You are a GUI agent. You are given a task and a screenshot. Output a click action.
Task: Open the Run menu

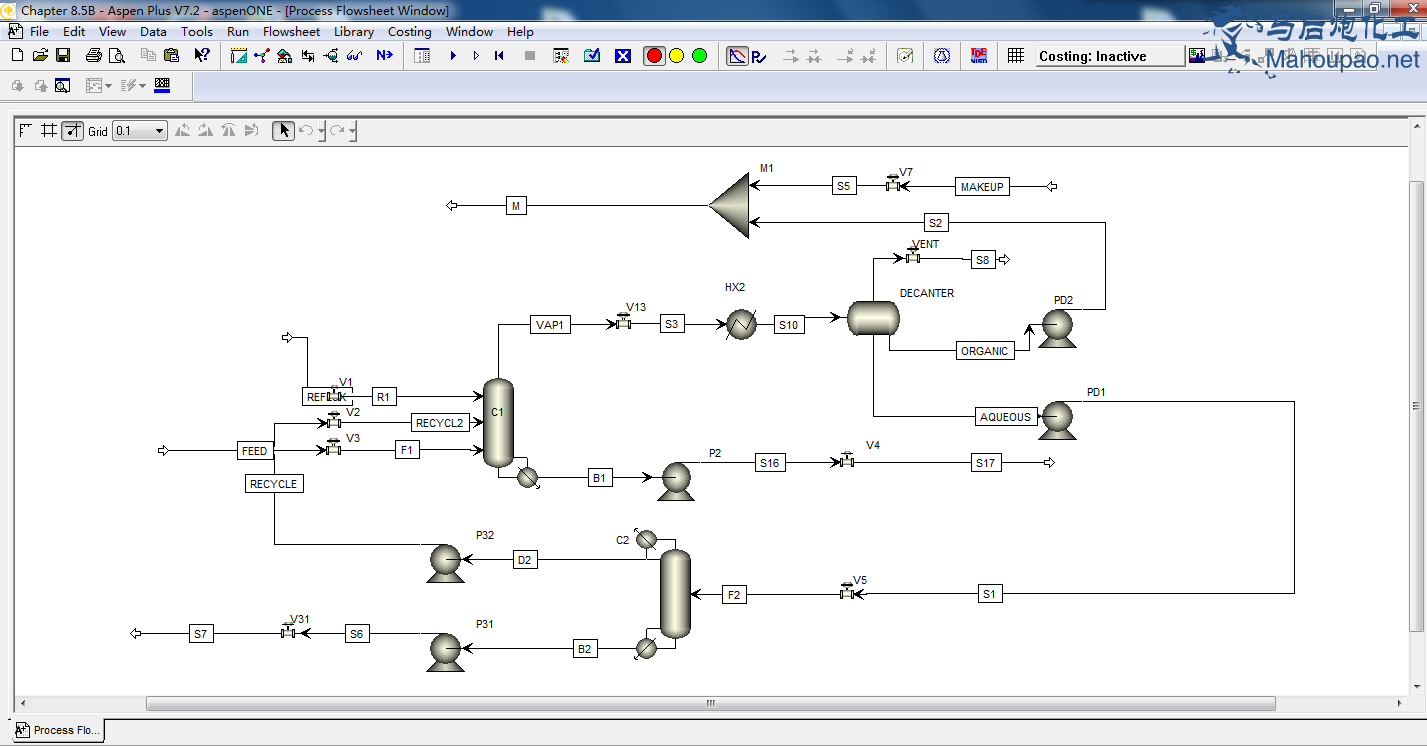pyautogui.click(x=238, y=31)
